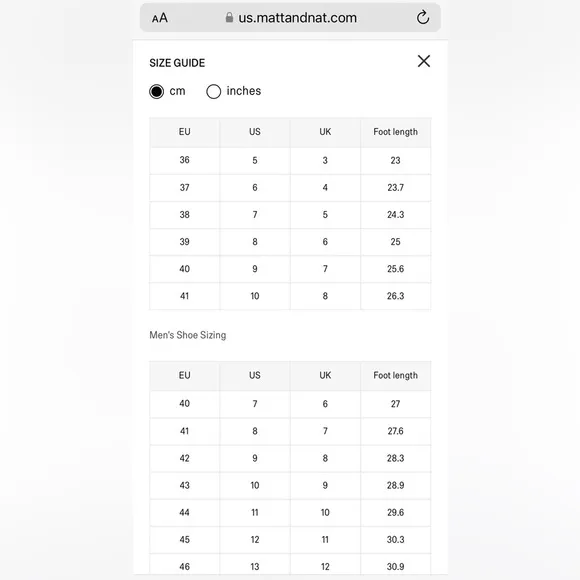
Task: Click the 26.3 foot length cell
Action: (x=395, y=296)
